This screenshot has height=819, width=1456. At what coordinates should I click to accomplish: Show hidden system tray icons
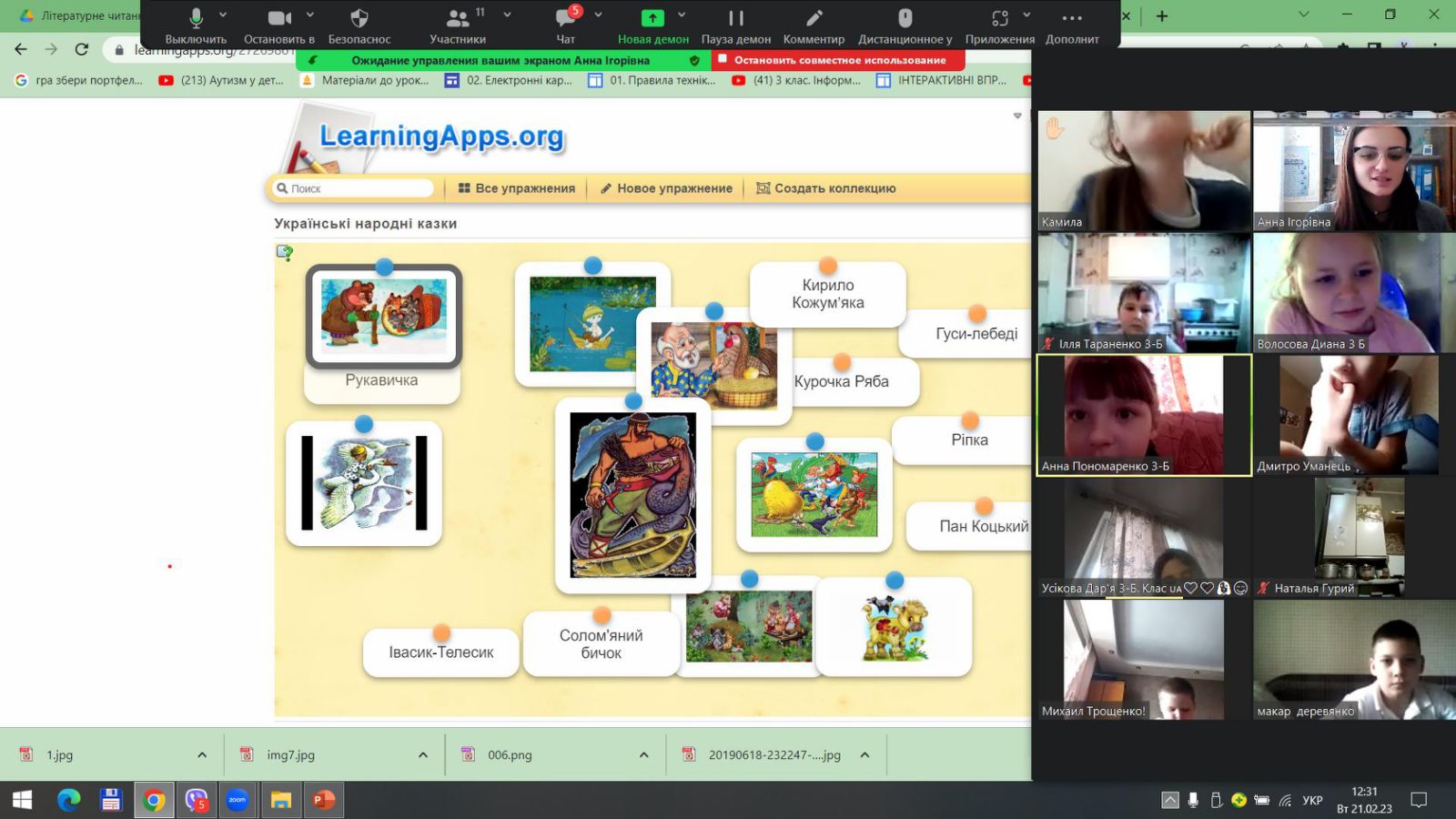coord(1170,800)
